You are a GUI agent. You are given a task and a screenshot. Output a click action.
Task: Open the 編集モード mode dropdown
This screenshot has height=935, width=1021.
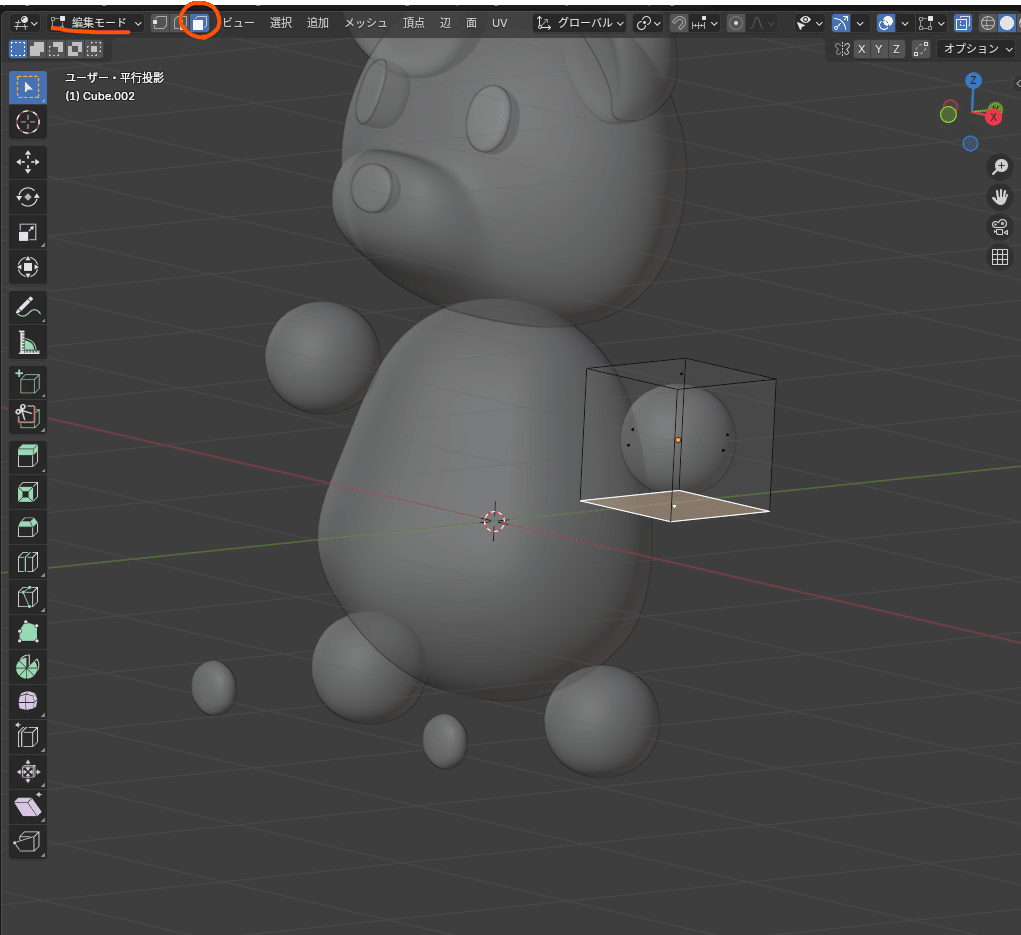click(x=96, y=23)
